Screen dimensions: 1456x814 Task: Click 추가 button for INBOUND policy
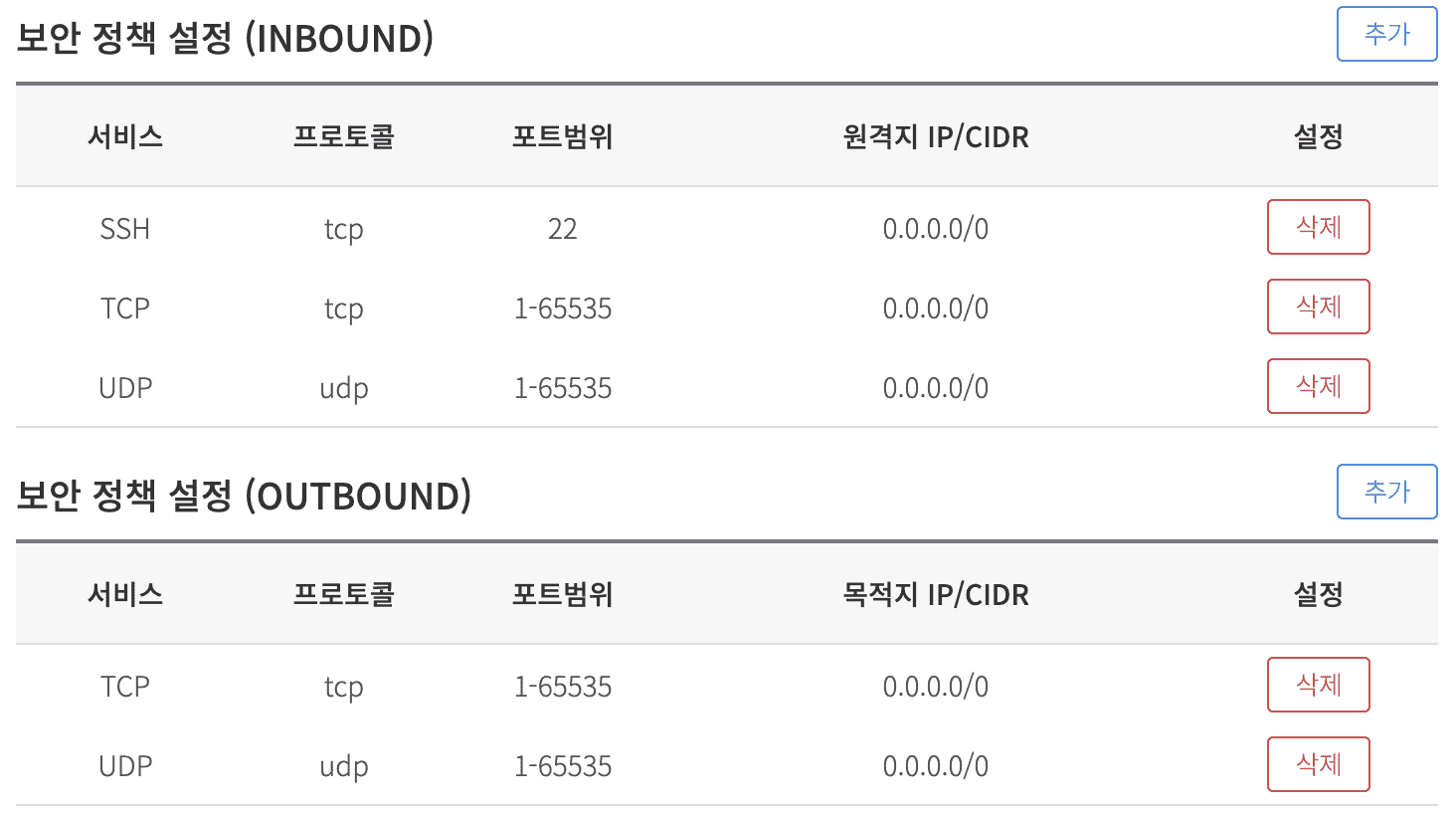point(1386,34)
